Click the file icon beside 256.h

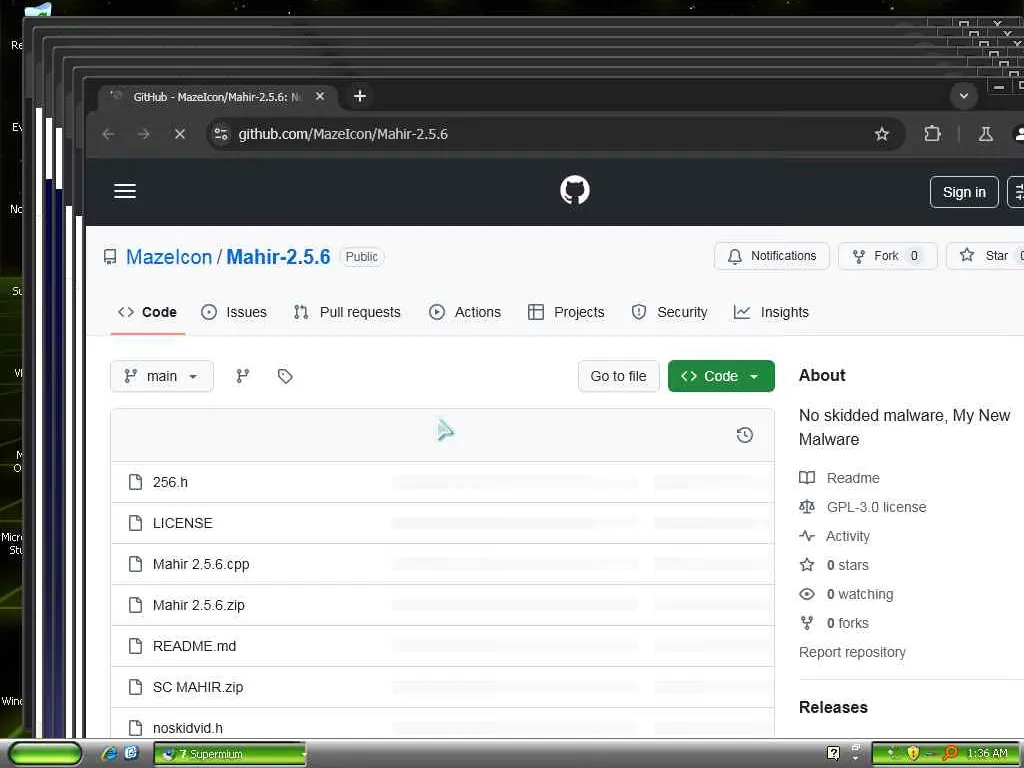coord(135,482)
